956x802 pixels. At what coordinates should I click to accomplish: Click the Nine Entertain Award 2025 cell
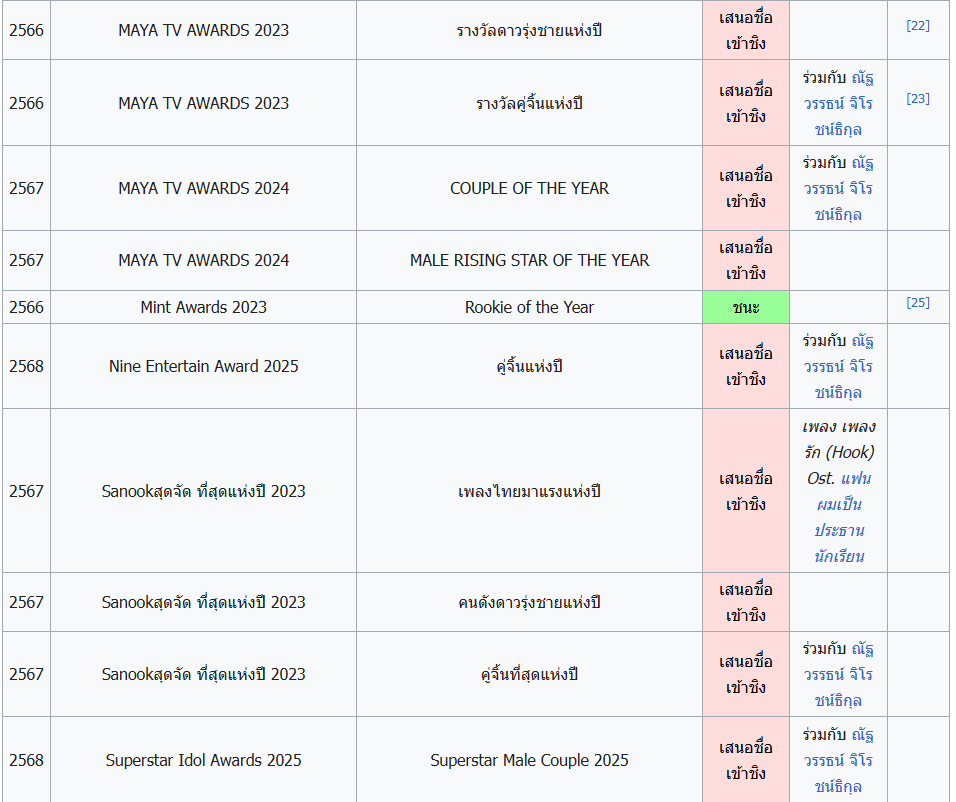[204, 367]
